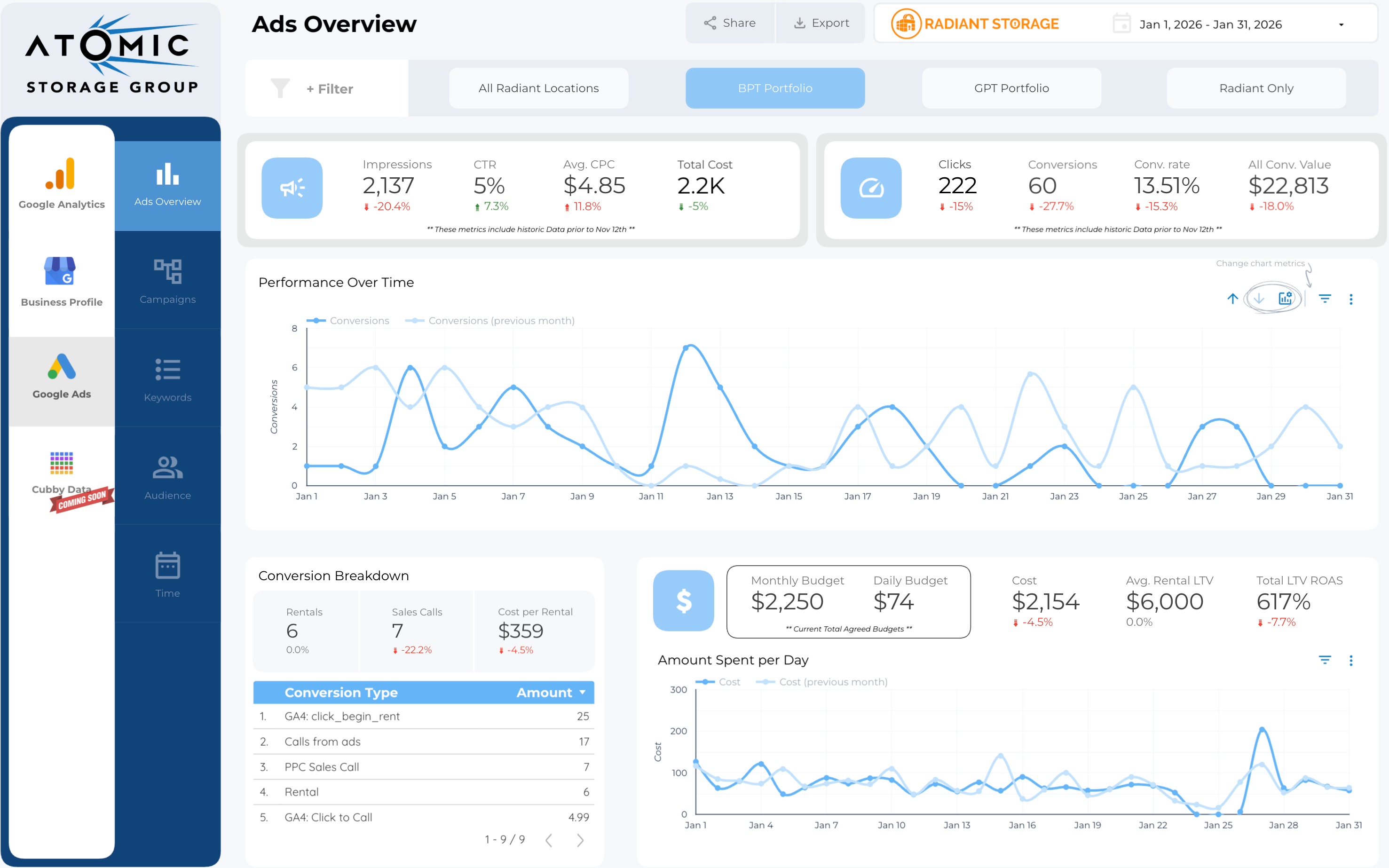Click the change chart metrics icon
1389x868 pixels.
pos(1285,299)
